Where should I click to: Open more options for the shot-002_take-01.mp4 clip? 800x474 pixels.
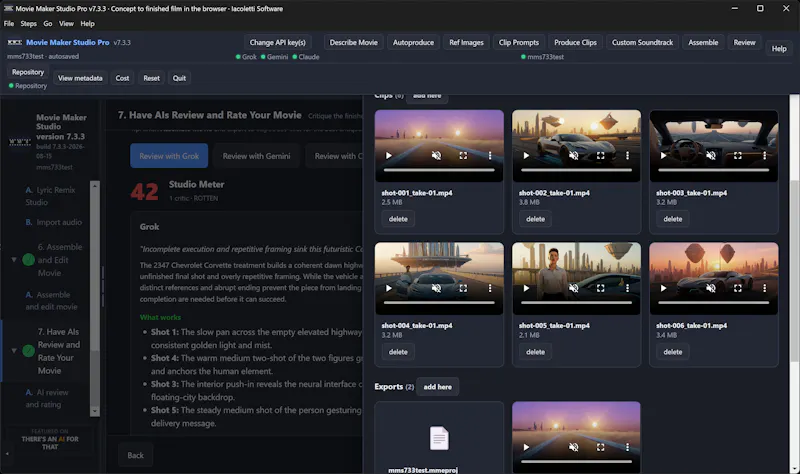[x=627, y=156]
